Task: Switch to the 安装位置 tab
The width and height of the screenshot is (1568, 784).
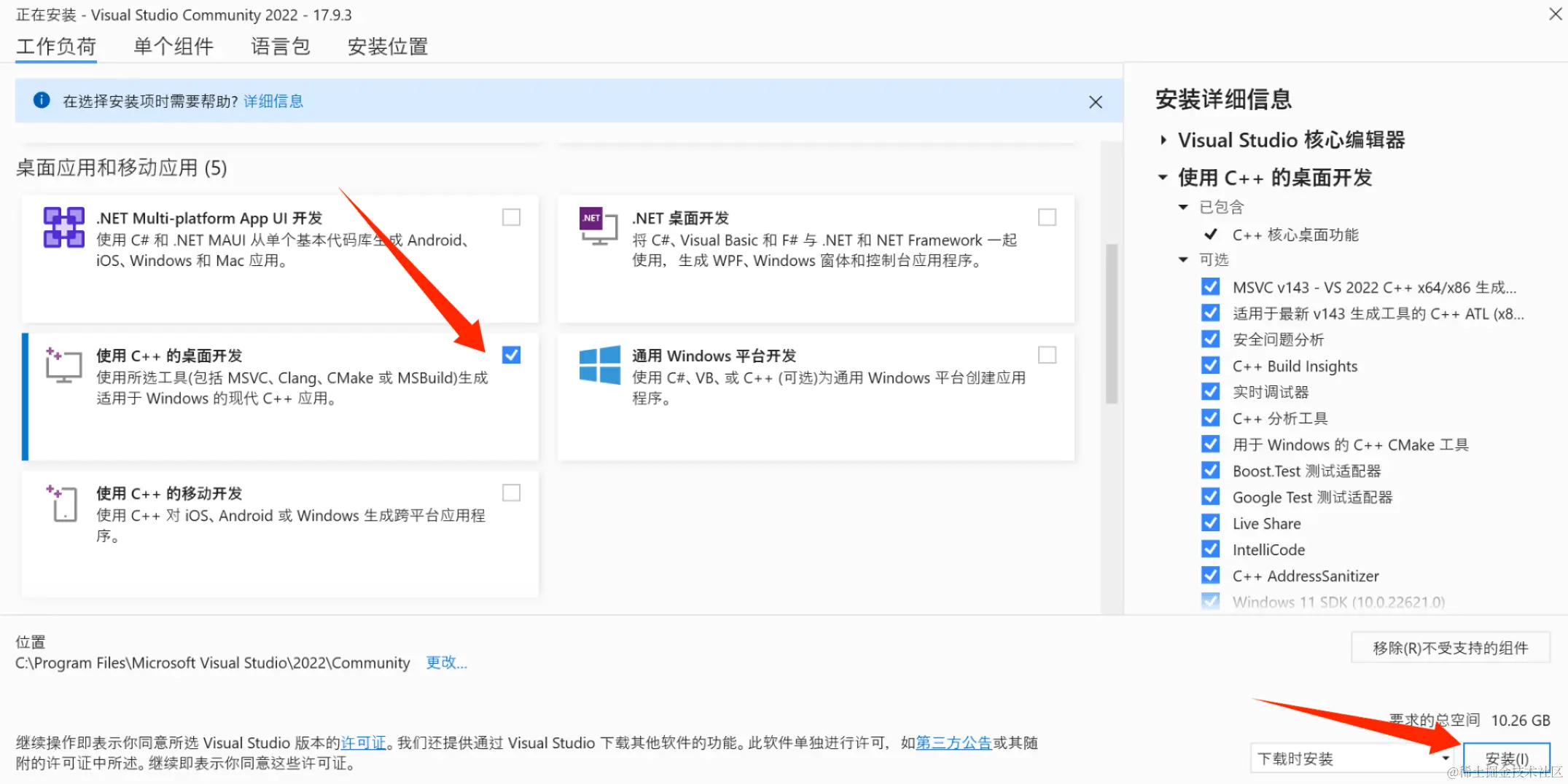Action: tap(388, 47)
